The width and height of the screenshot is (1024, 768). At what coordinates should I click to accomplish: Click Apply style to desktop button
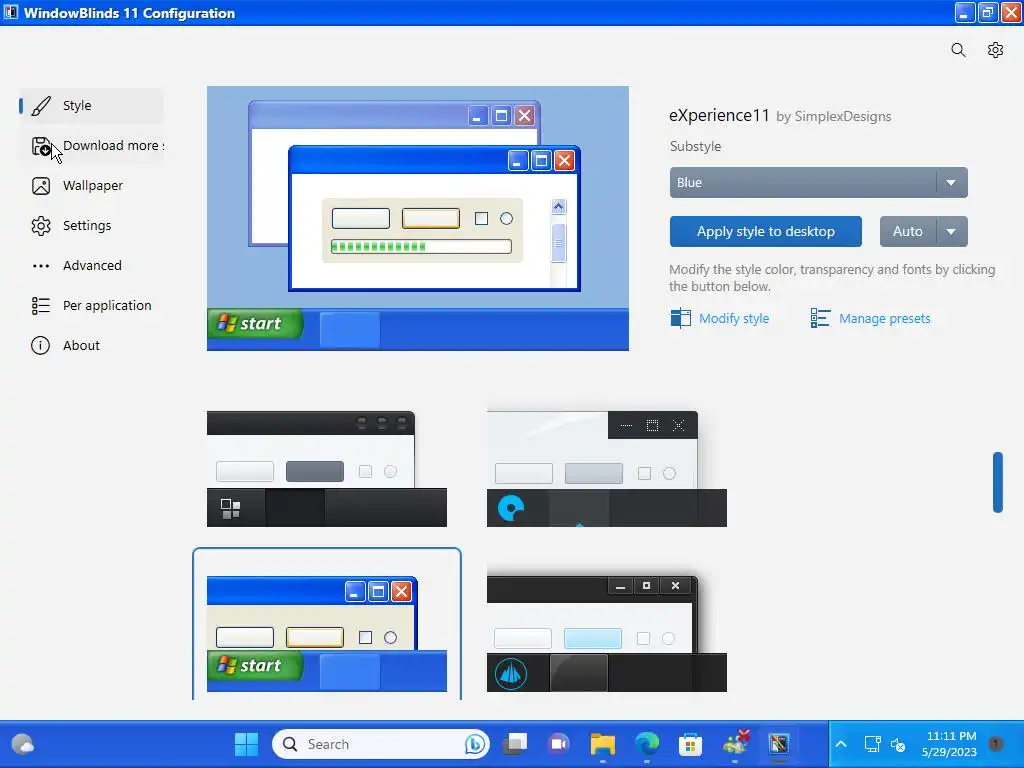pyautogui.click(x=765, y=232)
